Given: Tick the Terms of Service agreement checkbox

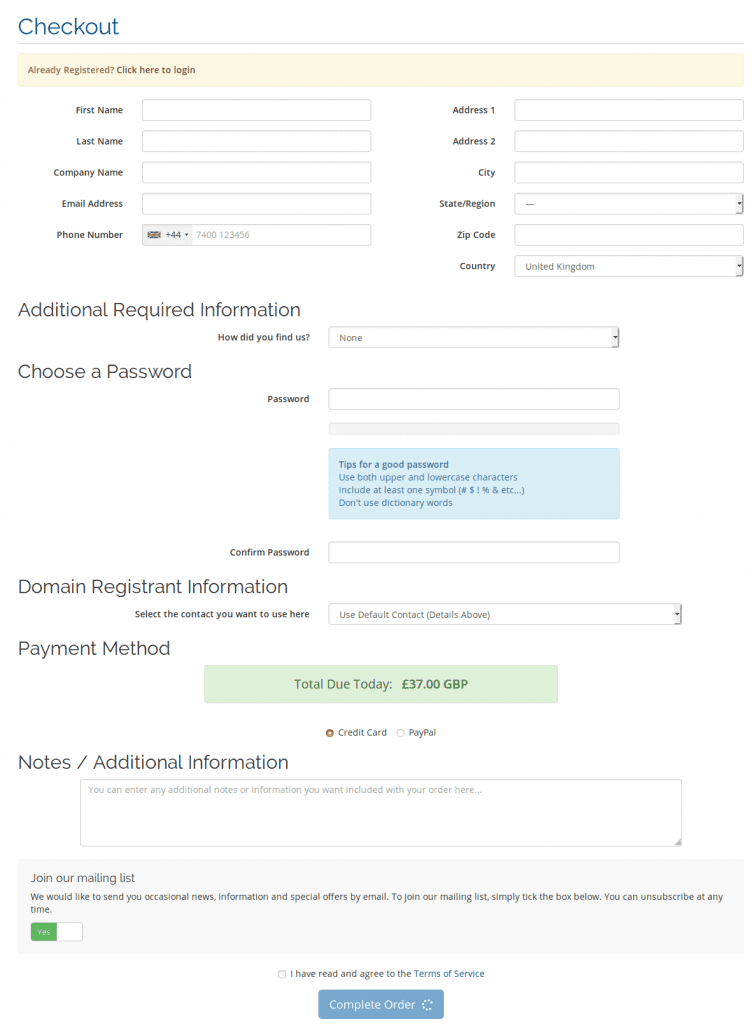Looking at the screenshot, I should point(282,974).
